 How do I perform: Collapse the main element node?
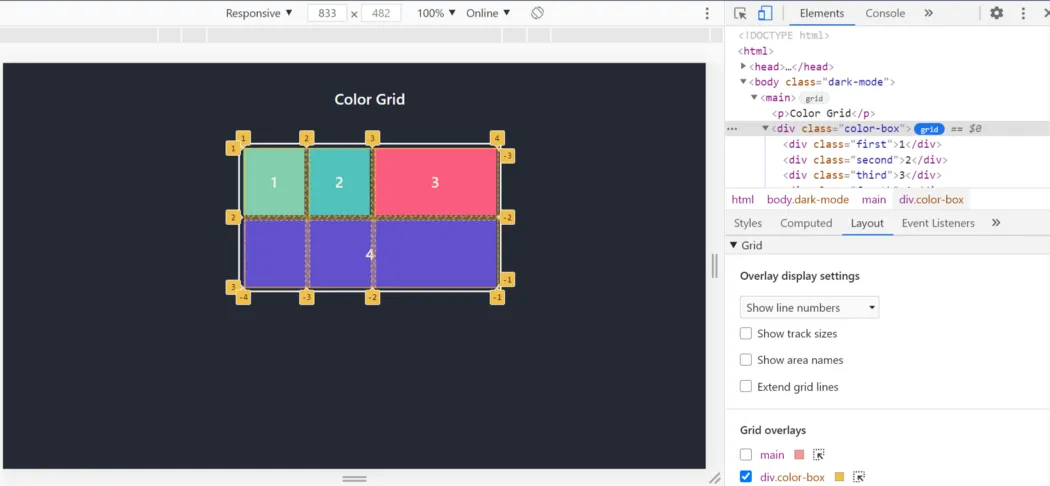tap(754, 98)
